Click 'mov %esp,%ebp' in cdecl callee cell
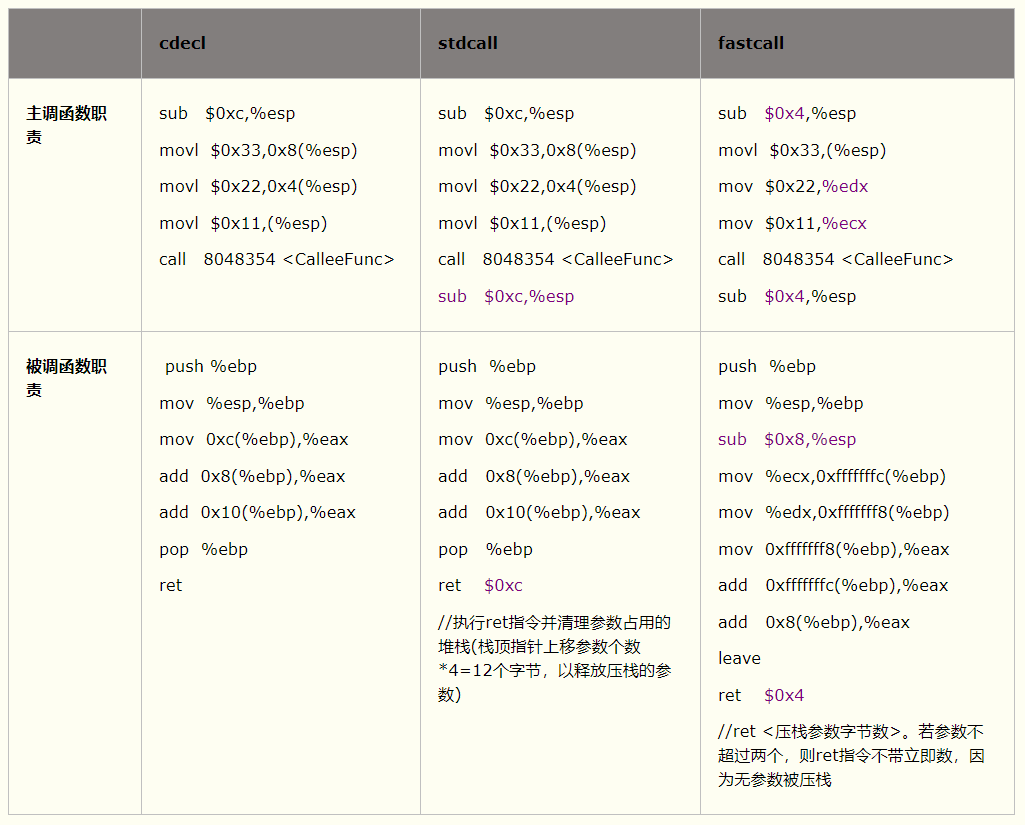The height and width of the screenshot is (825, 1025). [232, 403]
